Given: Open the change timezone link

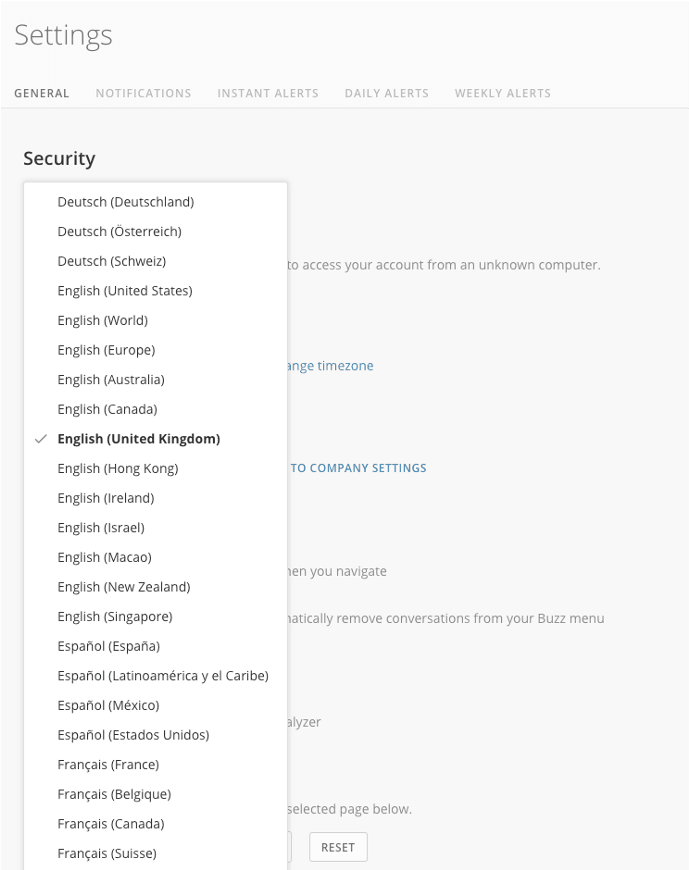Looking at the screenshot, I should point(330,366).
